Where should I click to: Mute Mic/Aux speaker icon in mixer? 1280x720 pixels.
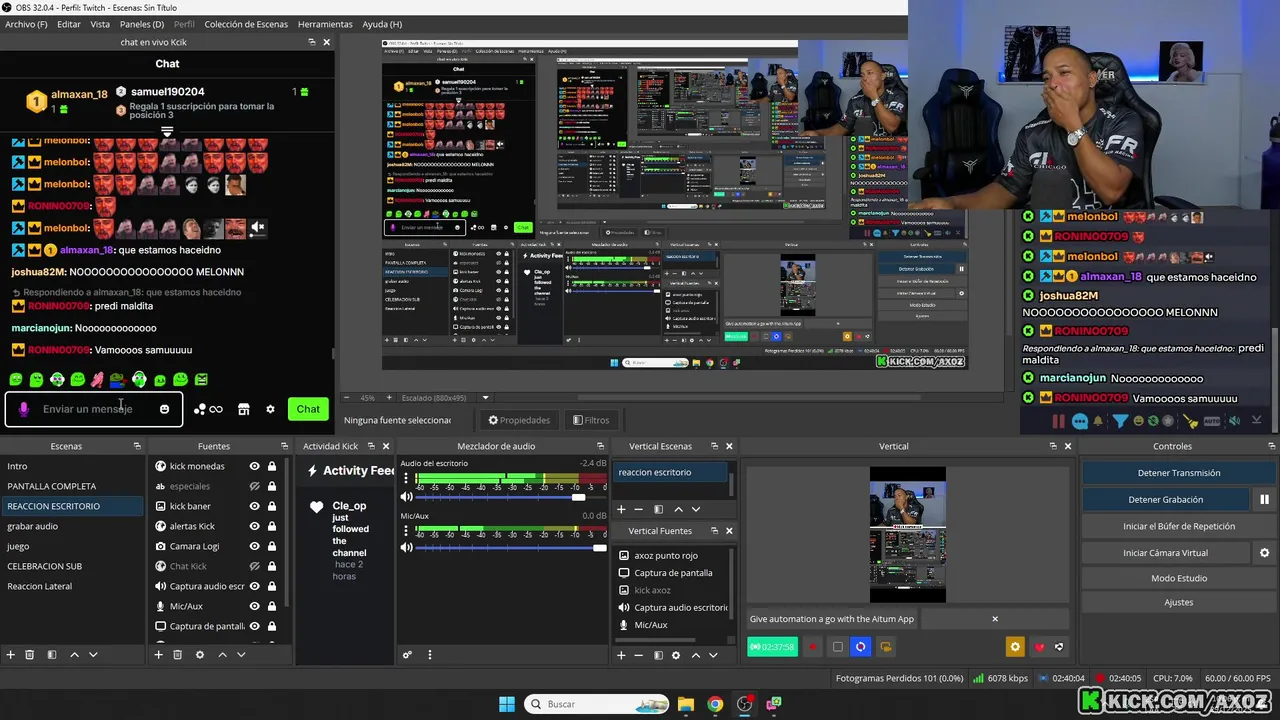coord(407,547)
